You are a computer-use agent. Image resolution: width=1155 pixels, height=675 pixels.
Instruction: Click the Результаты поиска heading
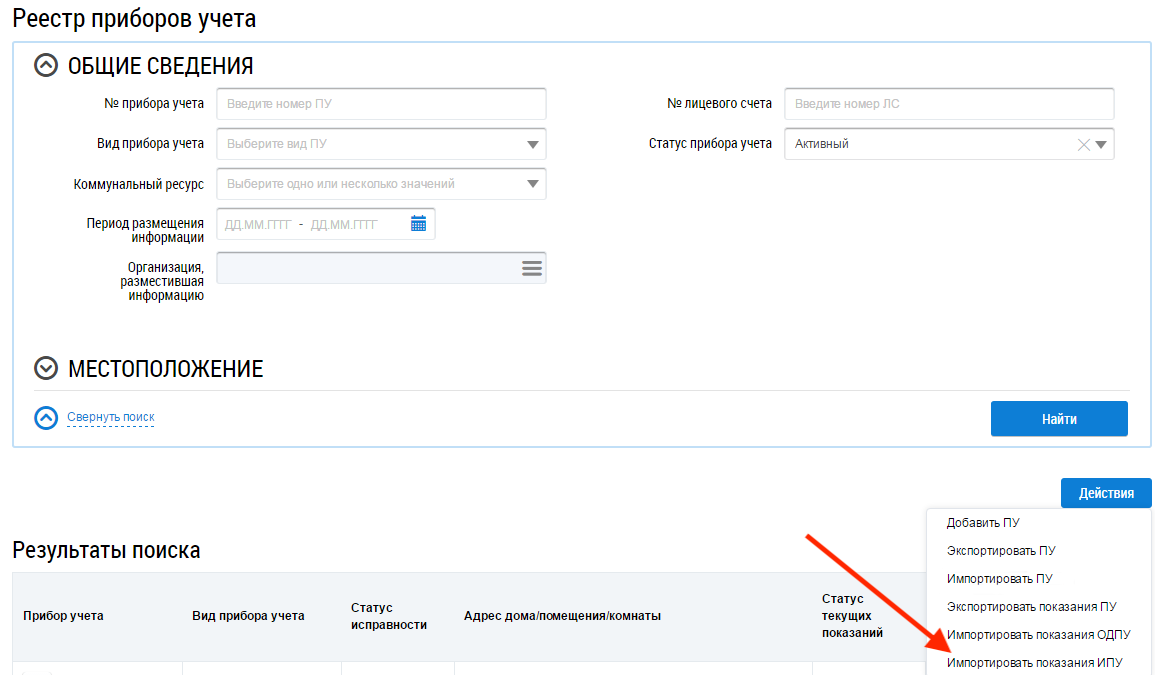(x=106, y=550)
